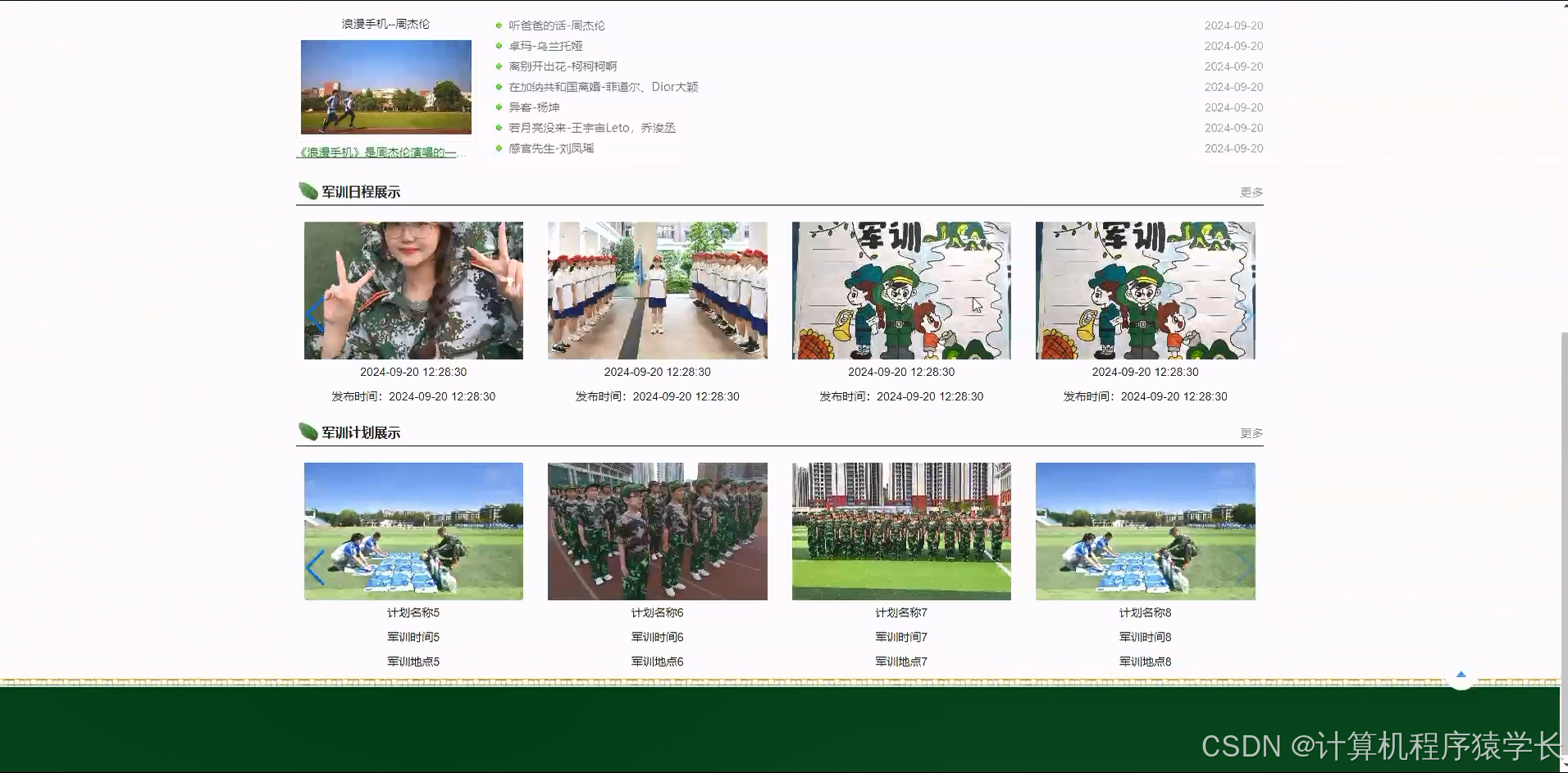
Task: Click the 浪漫手机 campus video thumbnail
Action: coord(385,87)
